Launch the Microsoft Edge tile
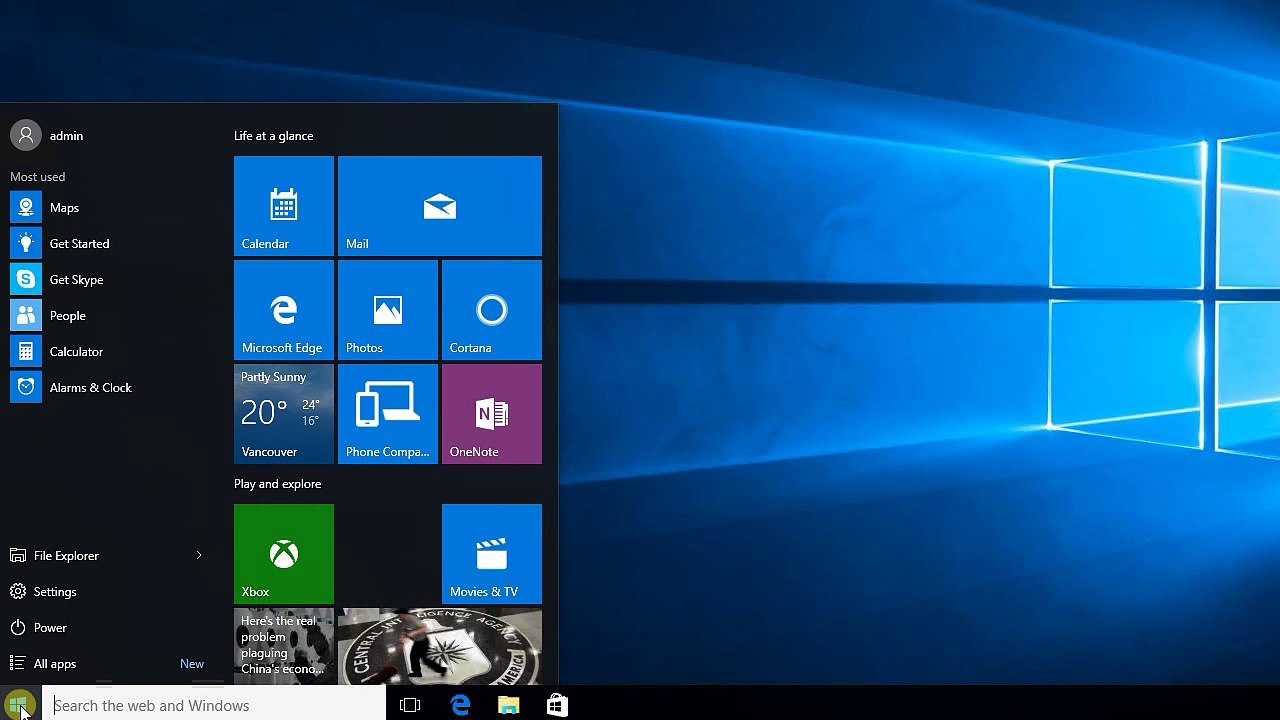1280x720 pixels. coord(284,310)
